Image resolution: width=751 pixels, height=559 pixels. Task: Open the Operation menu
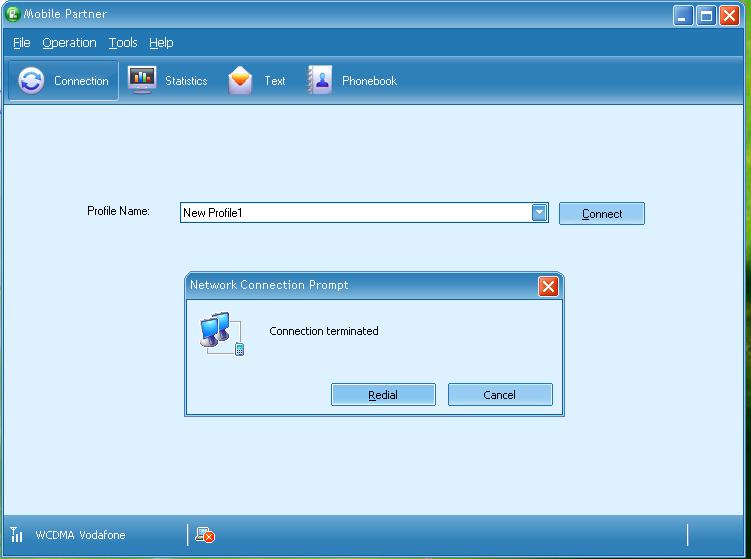click(69, 43)
